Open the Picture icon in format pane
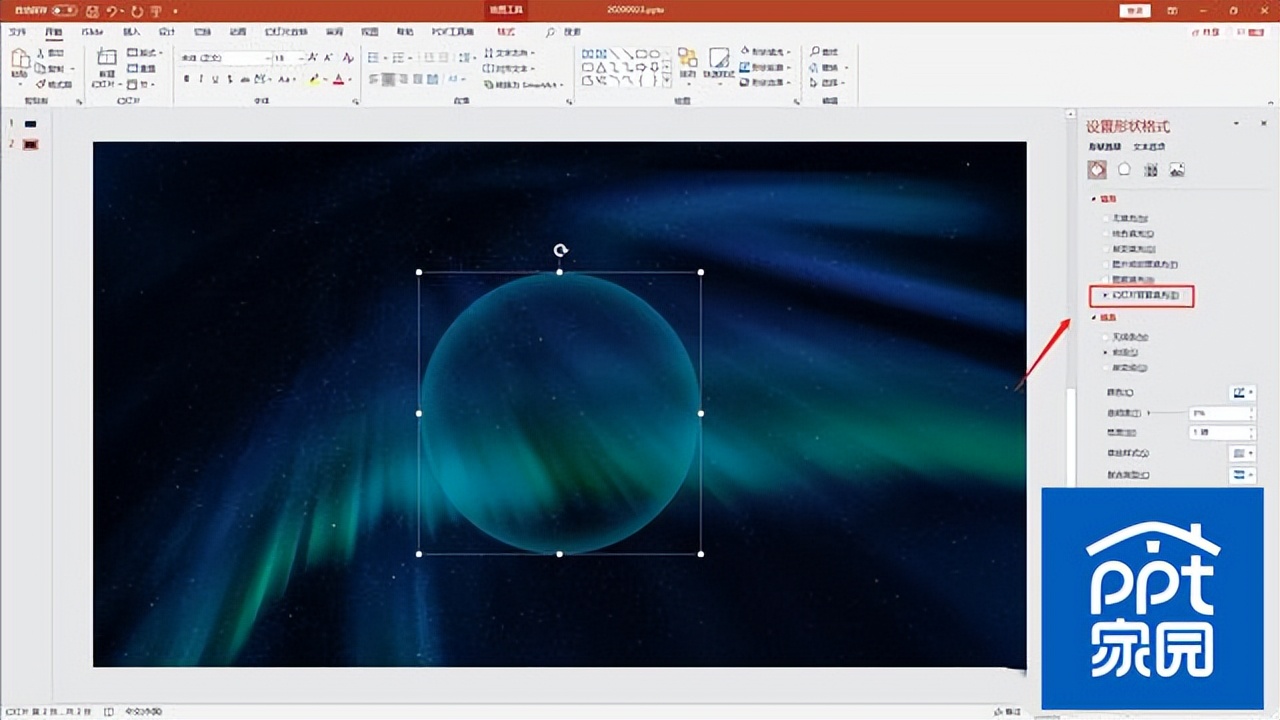 (1177, 170)
